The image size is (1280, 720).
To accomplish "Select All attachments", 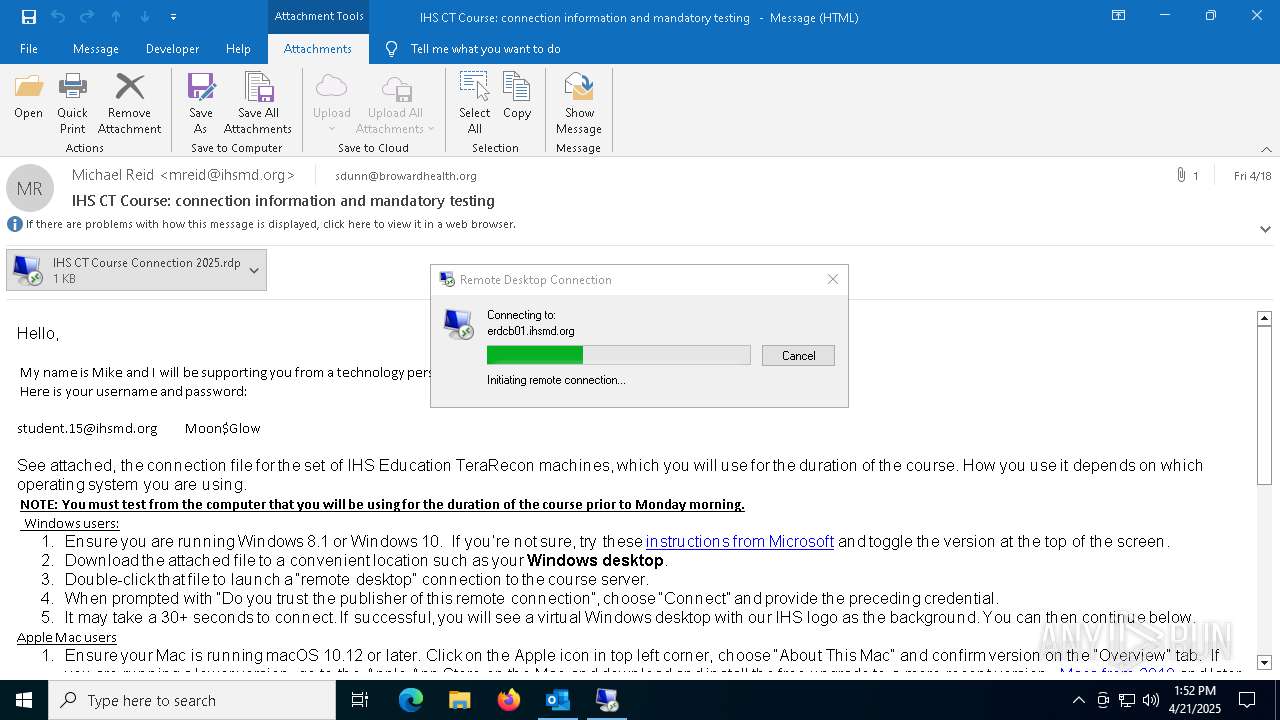I will (474, 104).
